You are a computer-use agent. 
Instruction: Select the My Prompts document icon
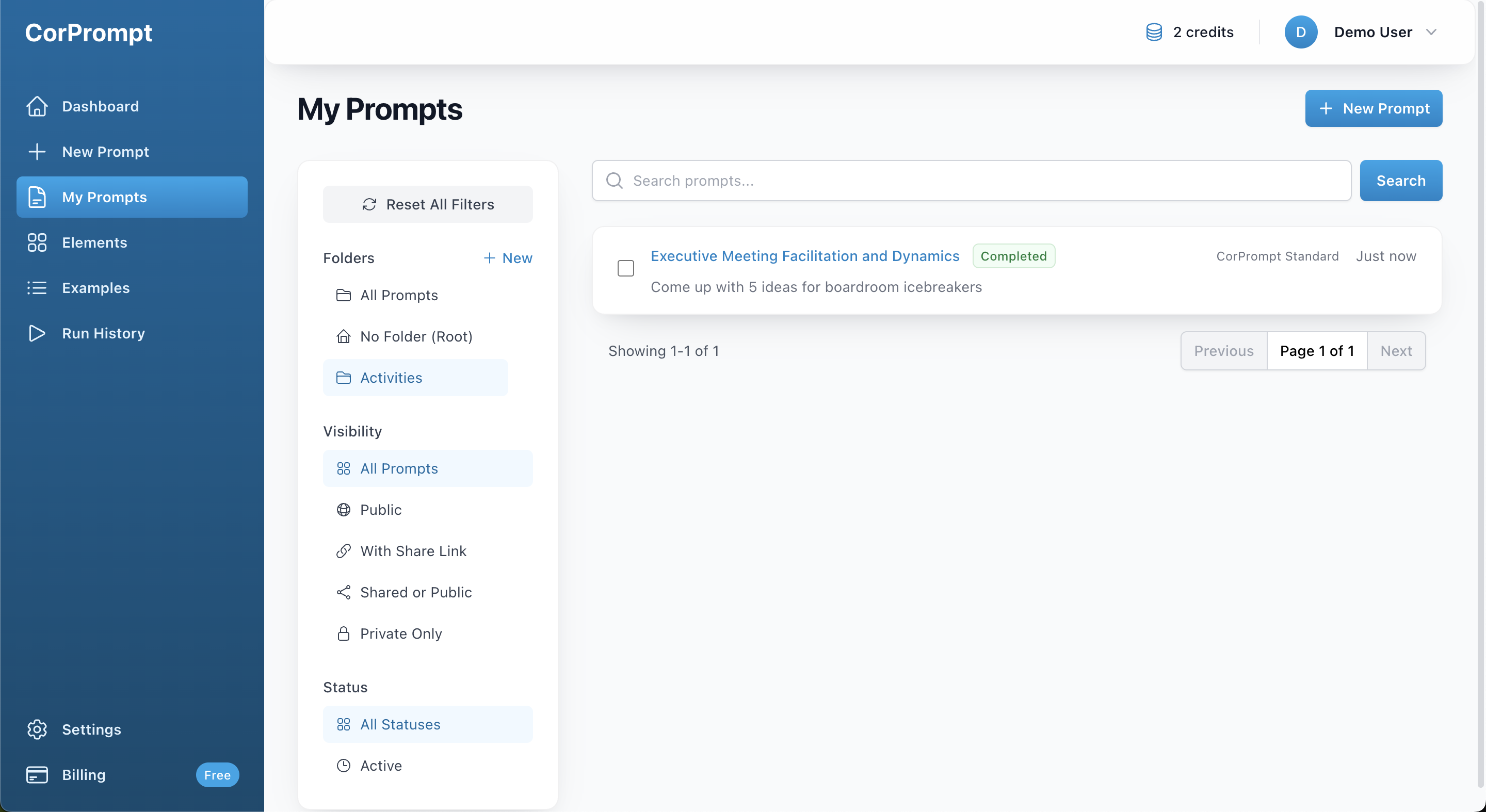37,197
